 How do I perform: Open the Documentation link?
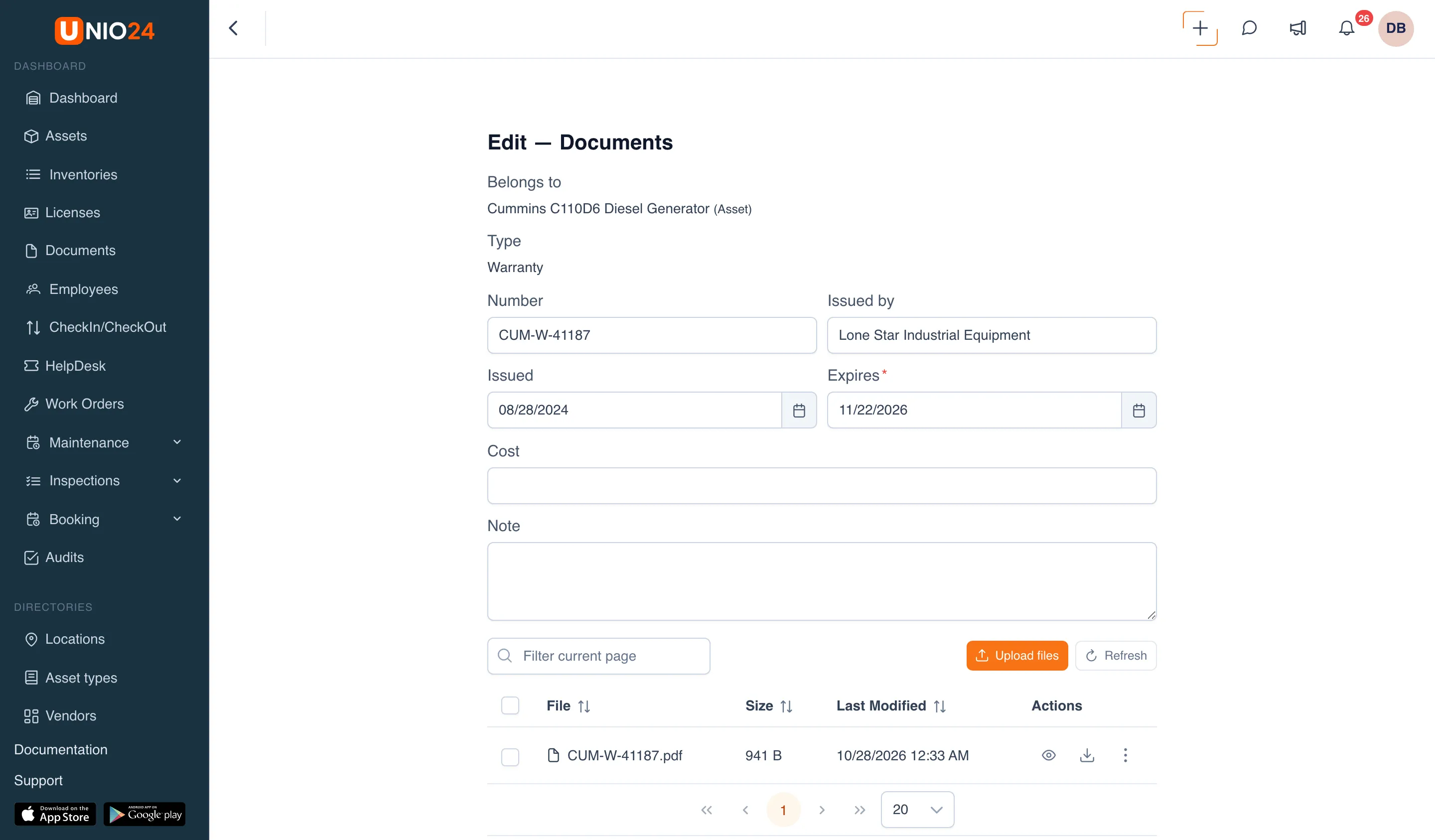pyautogui.click(x=60, y=749)
